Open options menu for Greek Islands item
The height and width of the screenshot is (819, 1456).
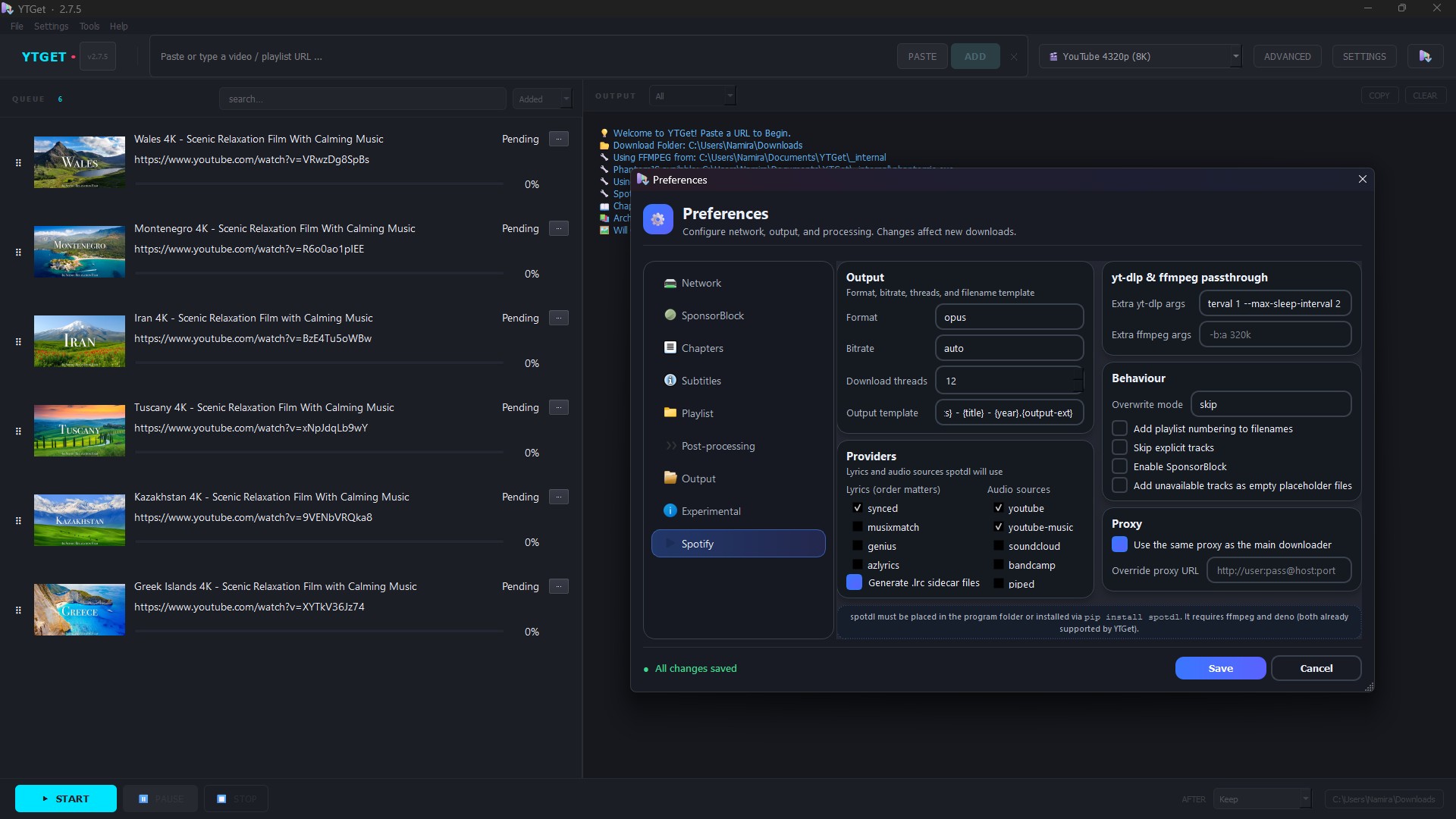pos(559,586)
